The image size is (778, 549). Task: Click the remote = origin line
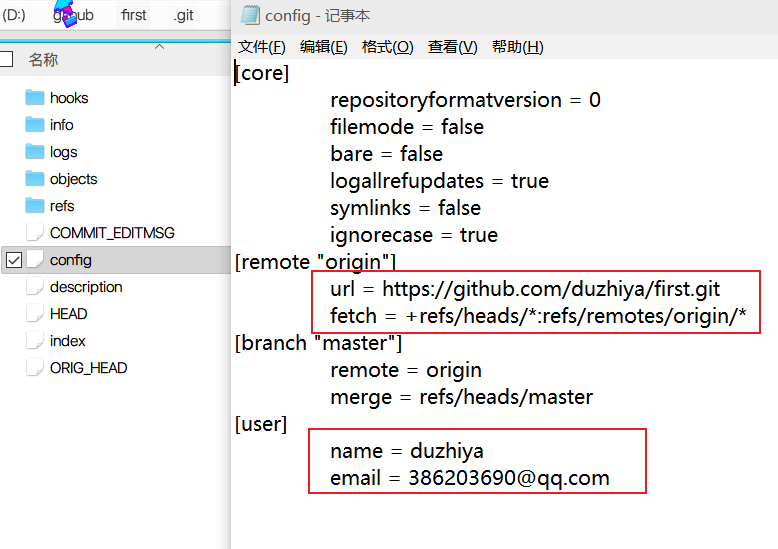click(406, 371)
